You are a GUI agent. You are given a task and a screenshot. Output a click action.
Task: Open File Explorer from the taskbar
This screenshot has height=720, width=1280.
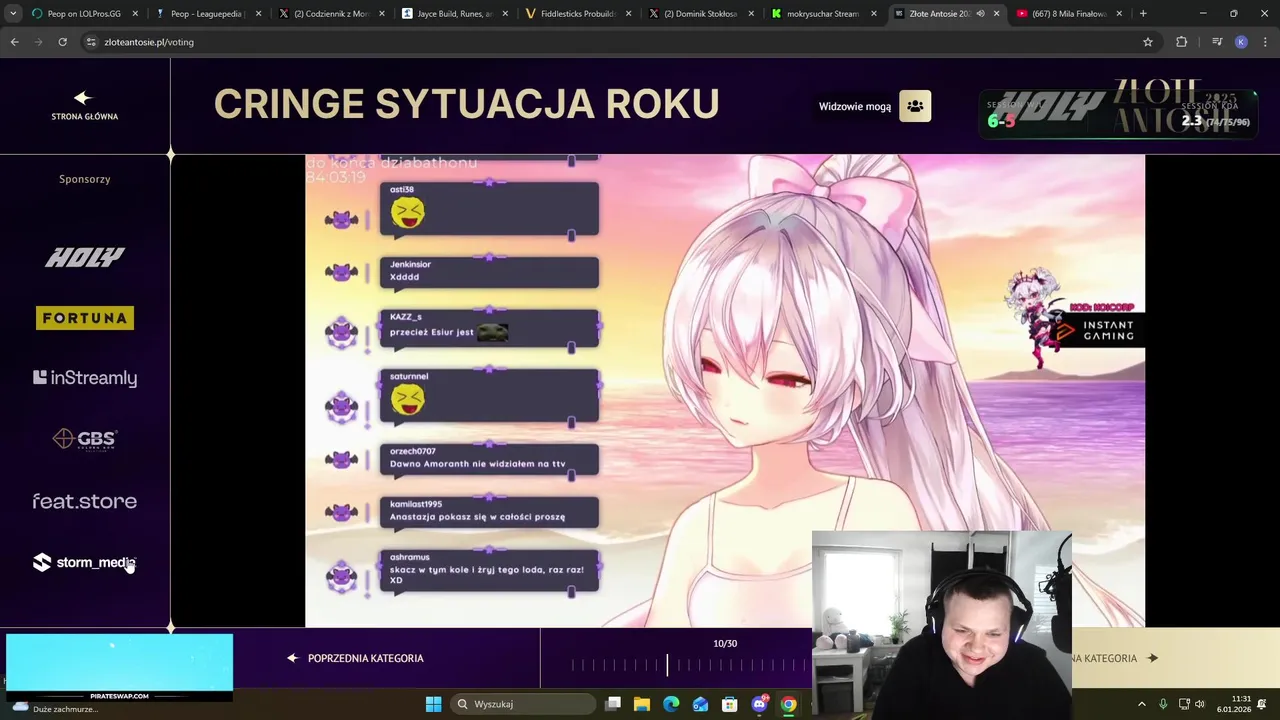click(x=642, y=704)
